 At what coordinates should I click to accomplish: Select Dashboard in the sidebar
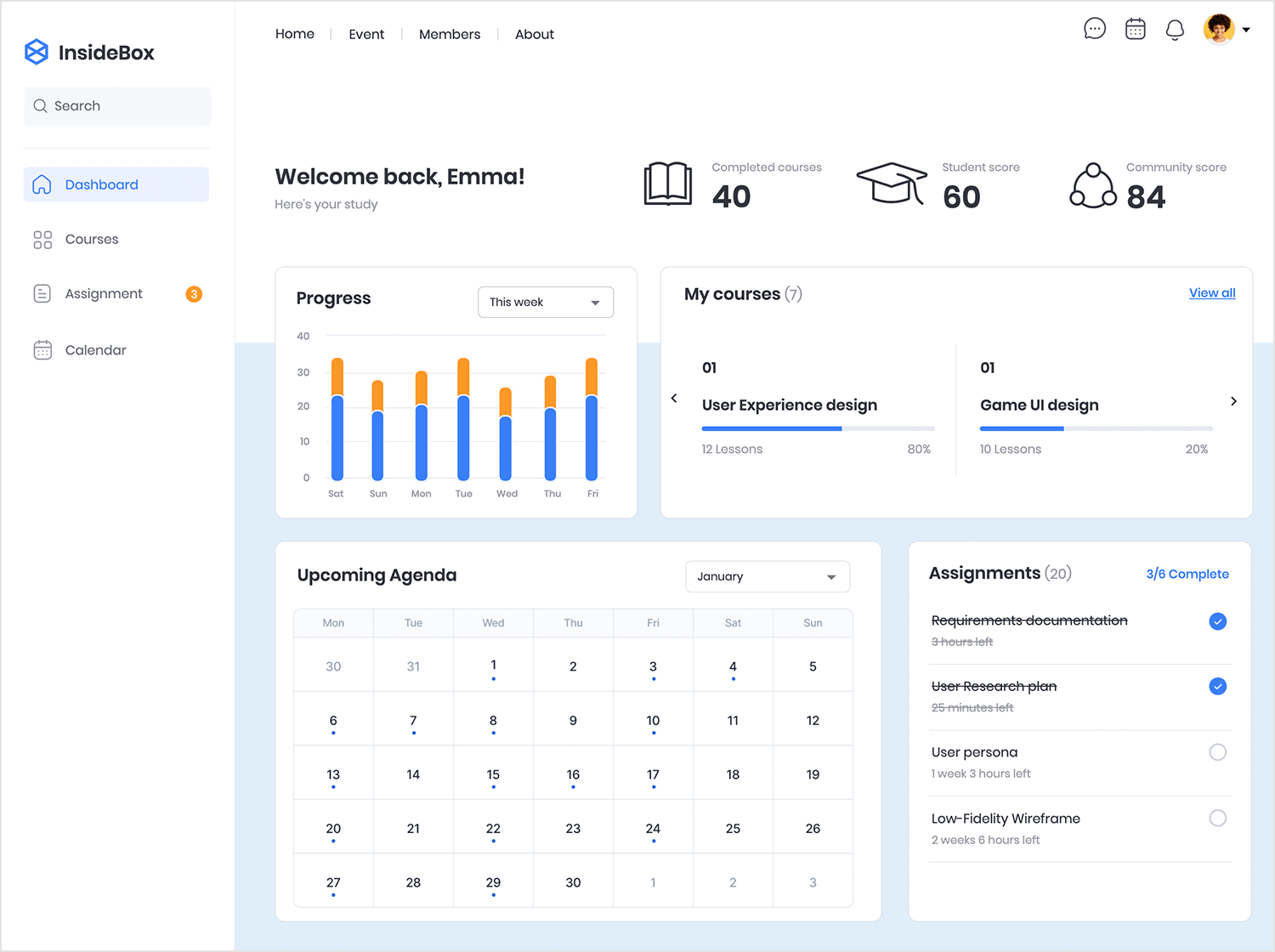[116, 184]
